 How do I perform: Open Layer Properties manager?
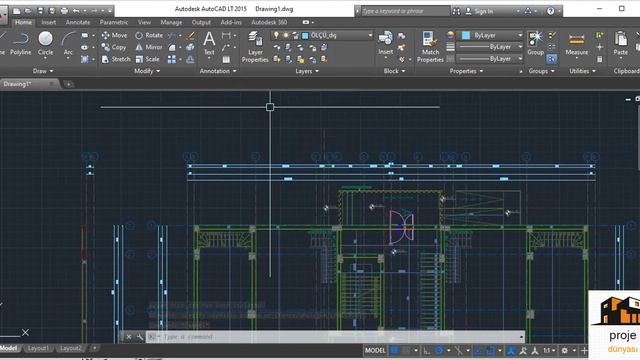(x=255, y=47)
